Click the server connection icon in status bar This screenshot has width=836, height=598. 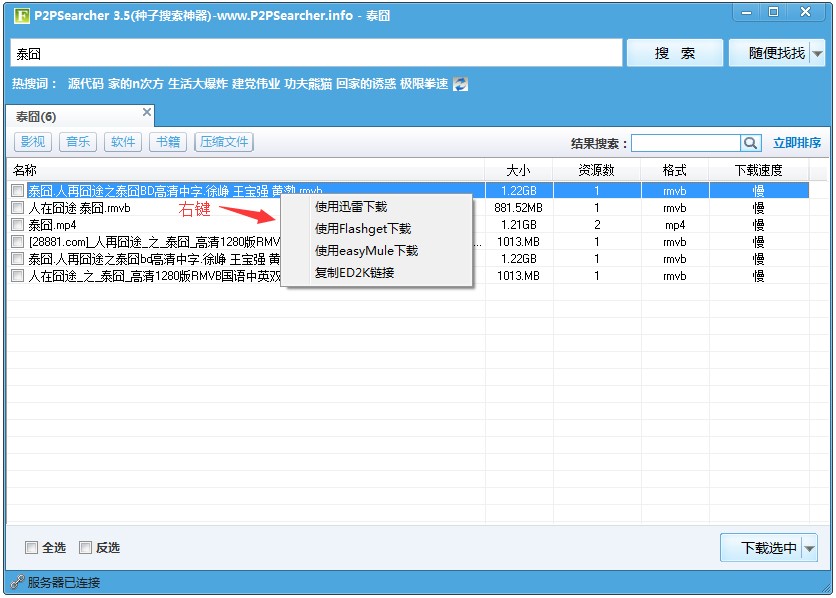(x=17, y=581)
